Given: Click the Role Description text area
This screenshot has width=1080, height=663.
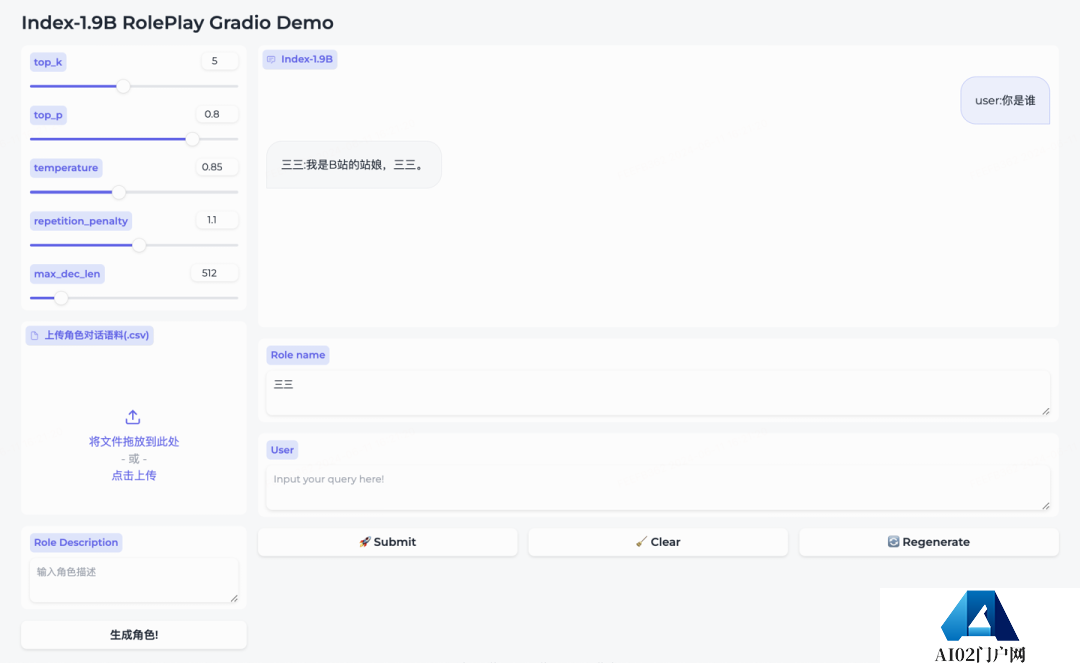Looking at the screenshot, I should 134,580.
